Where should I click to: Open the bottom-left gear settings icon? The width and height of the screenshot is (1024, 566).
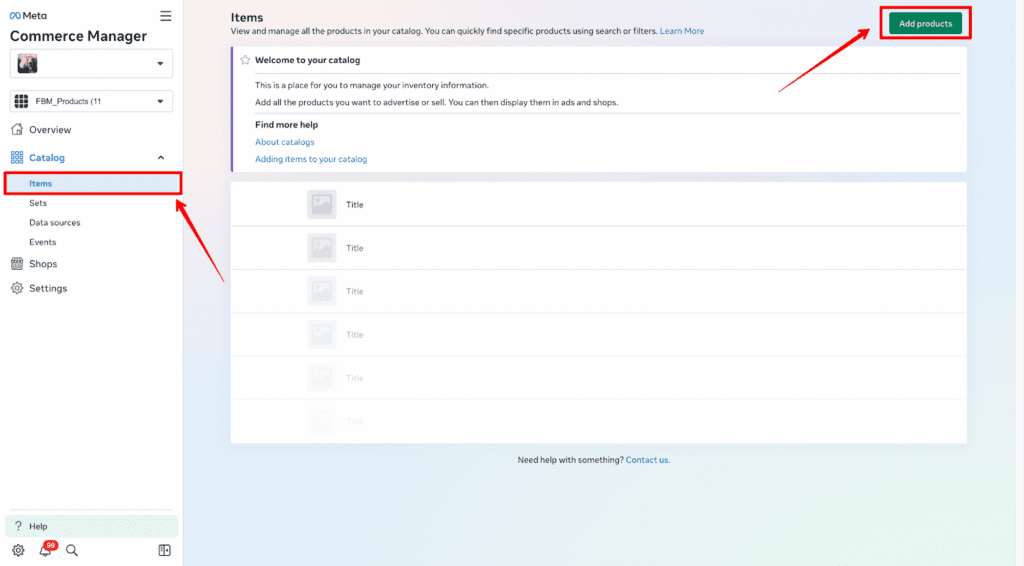tap(18, 550)
